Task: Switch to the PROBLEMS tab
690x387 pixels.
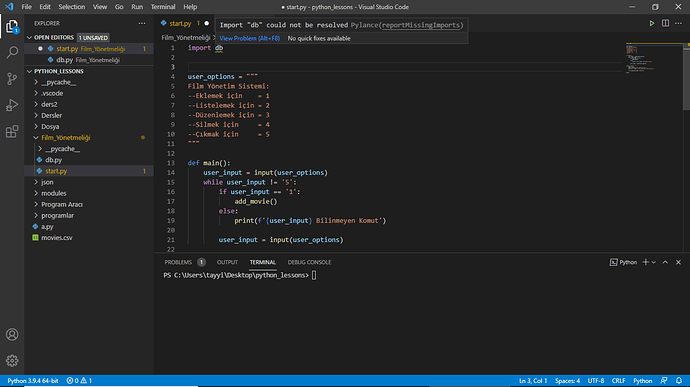Action: pyautogui.click(x=178, y=262)
